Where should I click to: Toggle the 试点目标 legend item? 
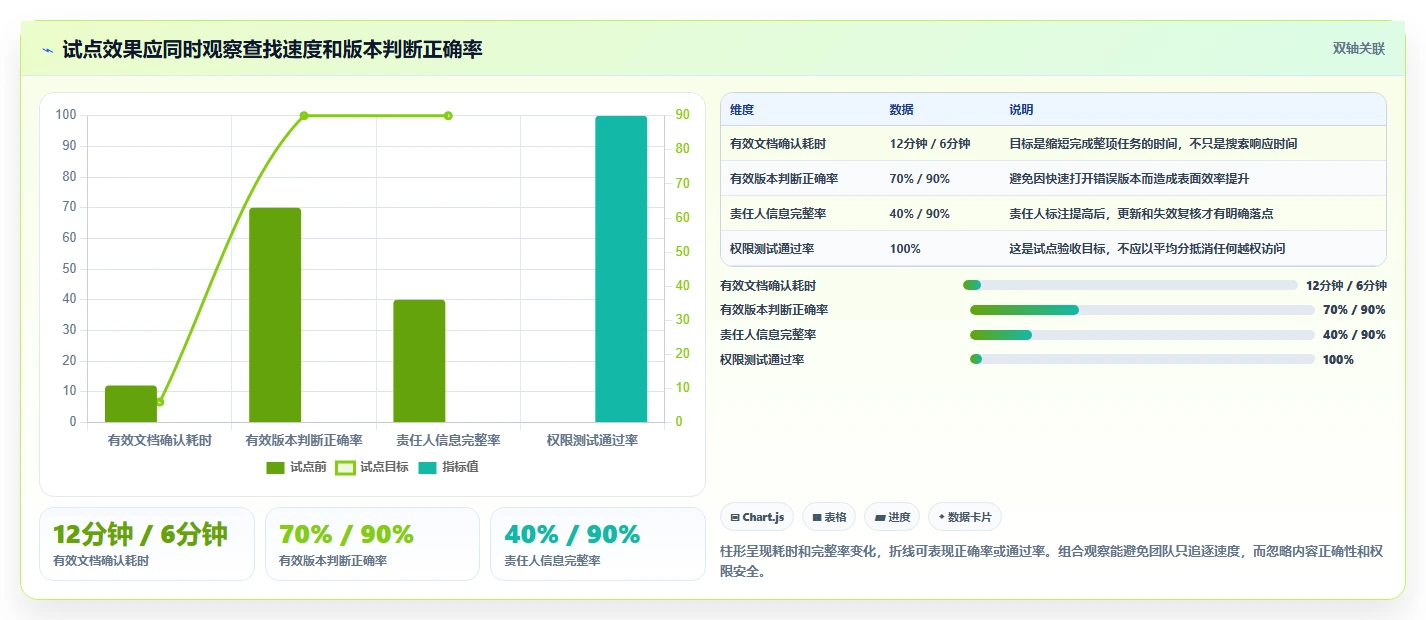tap(372, 467)
